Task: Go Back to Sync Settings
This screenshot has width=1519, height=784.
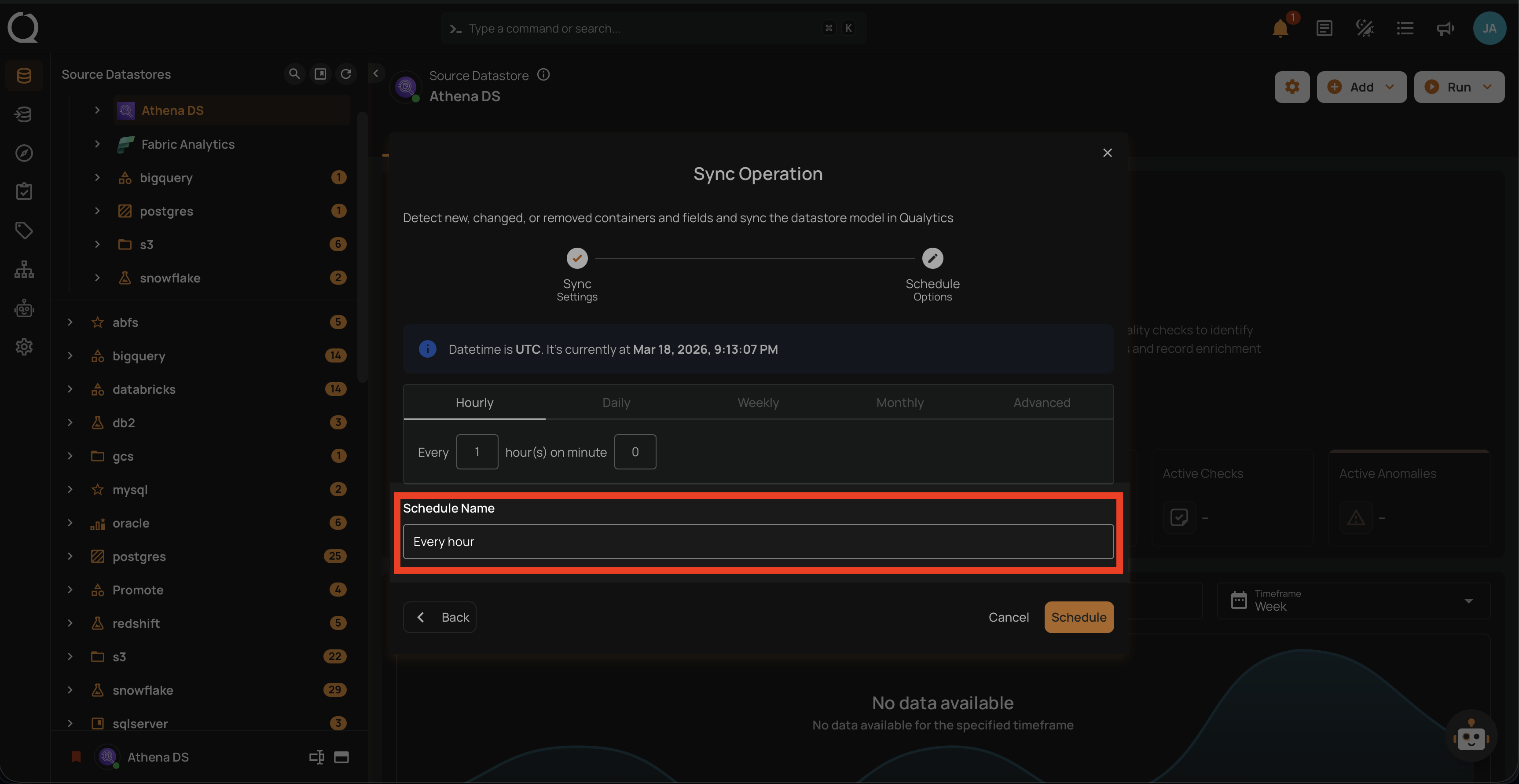Action: 440,617
